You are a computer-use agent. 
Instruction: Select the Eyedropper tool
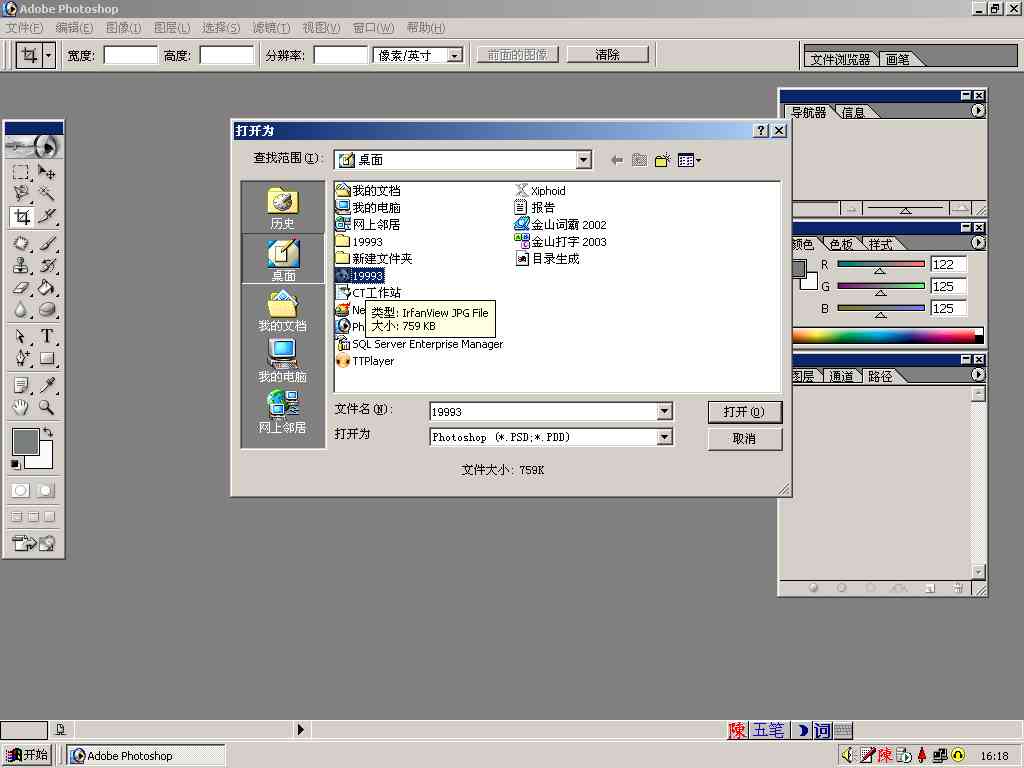click(x=46, y=385)
